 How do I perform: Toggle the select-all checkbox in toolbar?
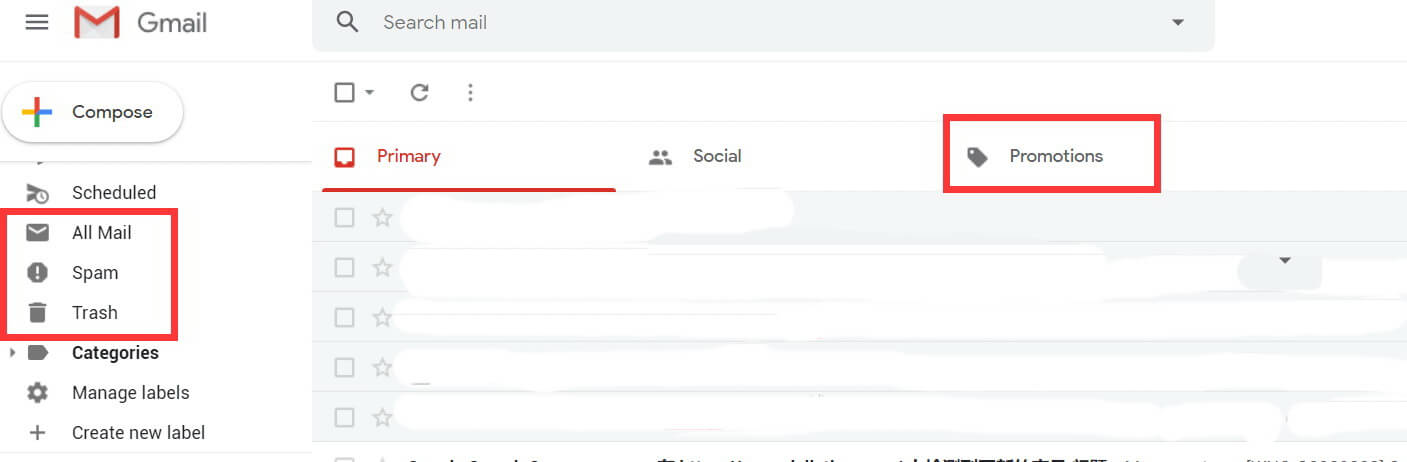tap(345, 92)
